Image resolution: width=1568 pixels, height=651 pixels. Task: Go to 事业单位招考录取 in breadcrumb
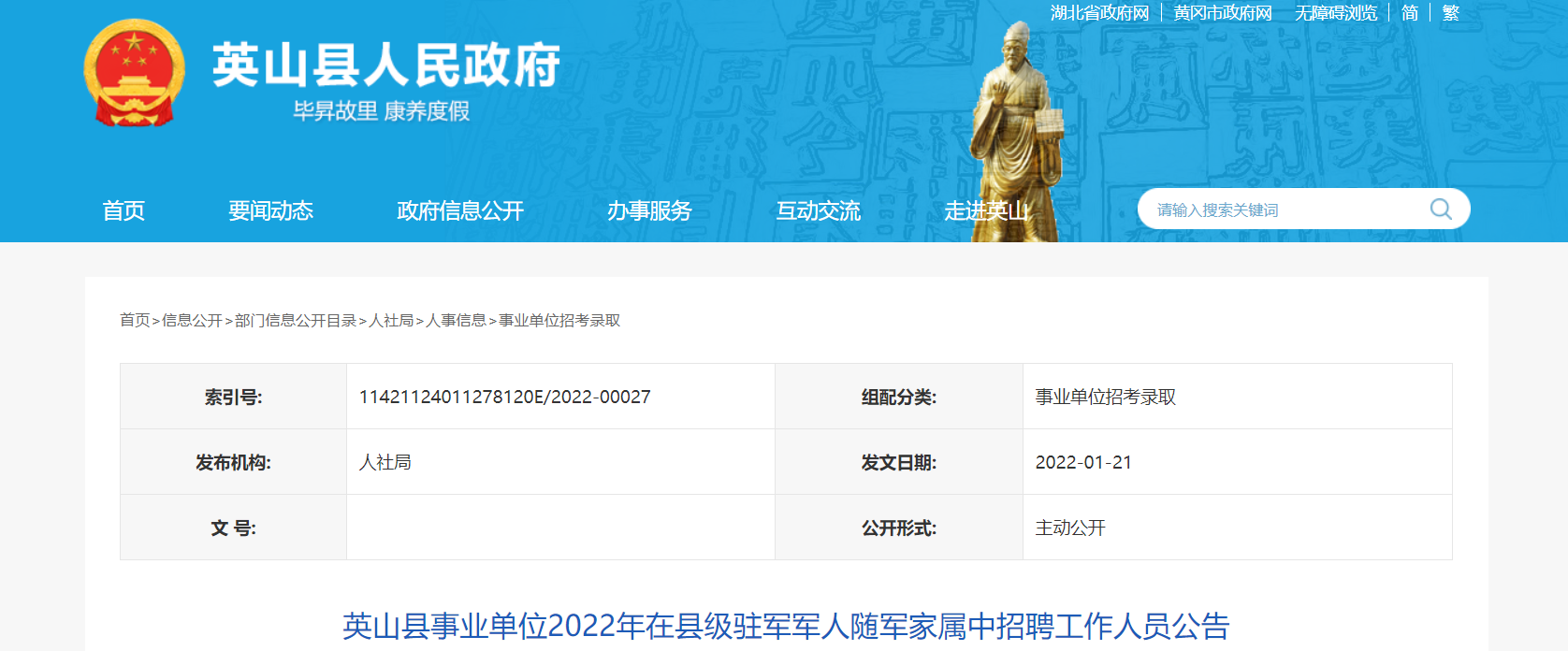click(559, 320)
